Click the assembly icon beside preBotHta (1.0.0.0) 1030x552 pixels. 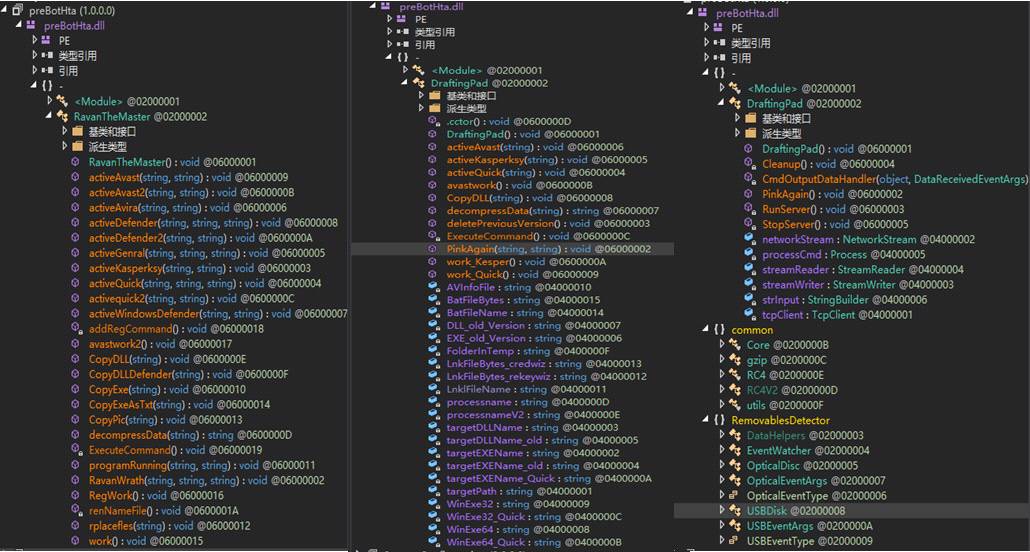(19, 10)
